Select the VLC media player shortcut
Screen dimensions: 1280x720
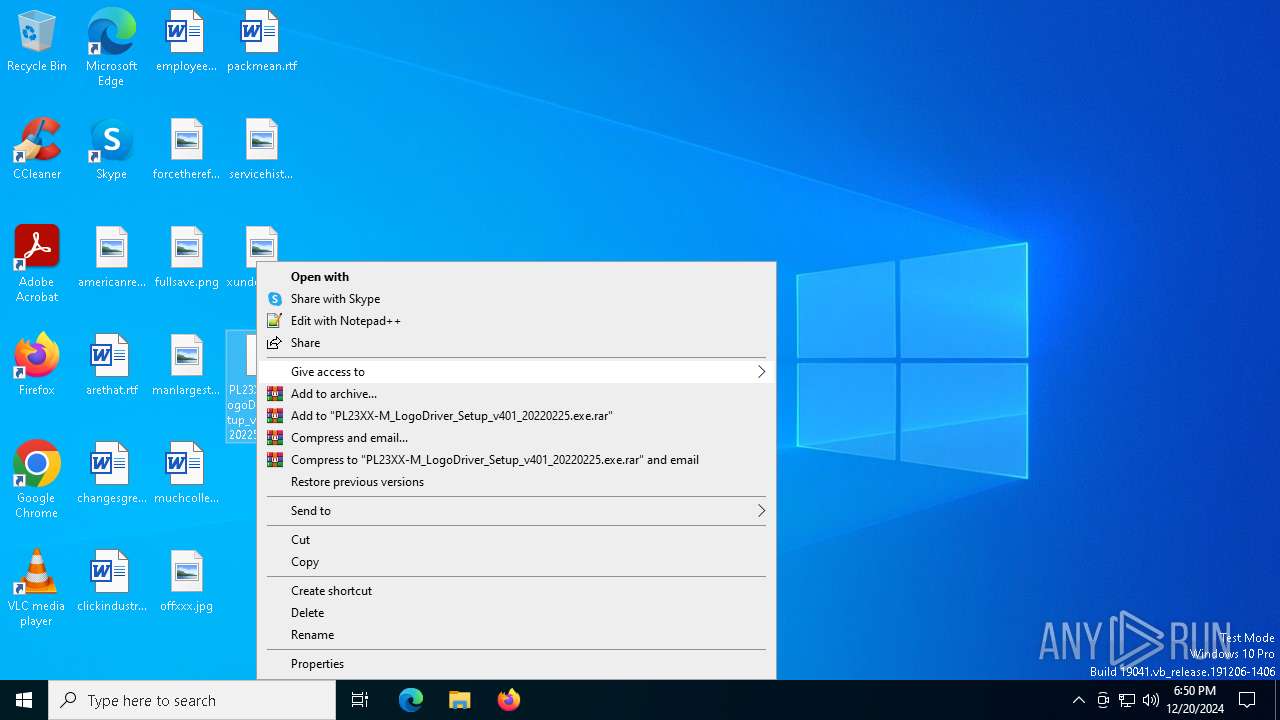[x=37, y=588]
